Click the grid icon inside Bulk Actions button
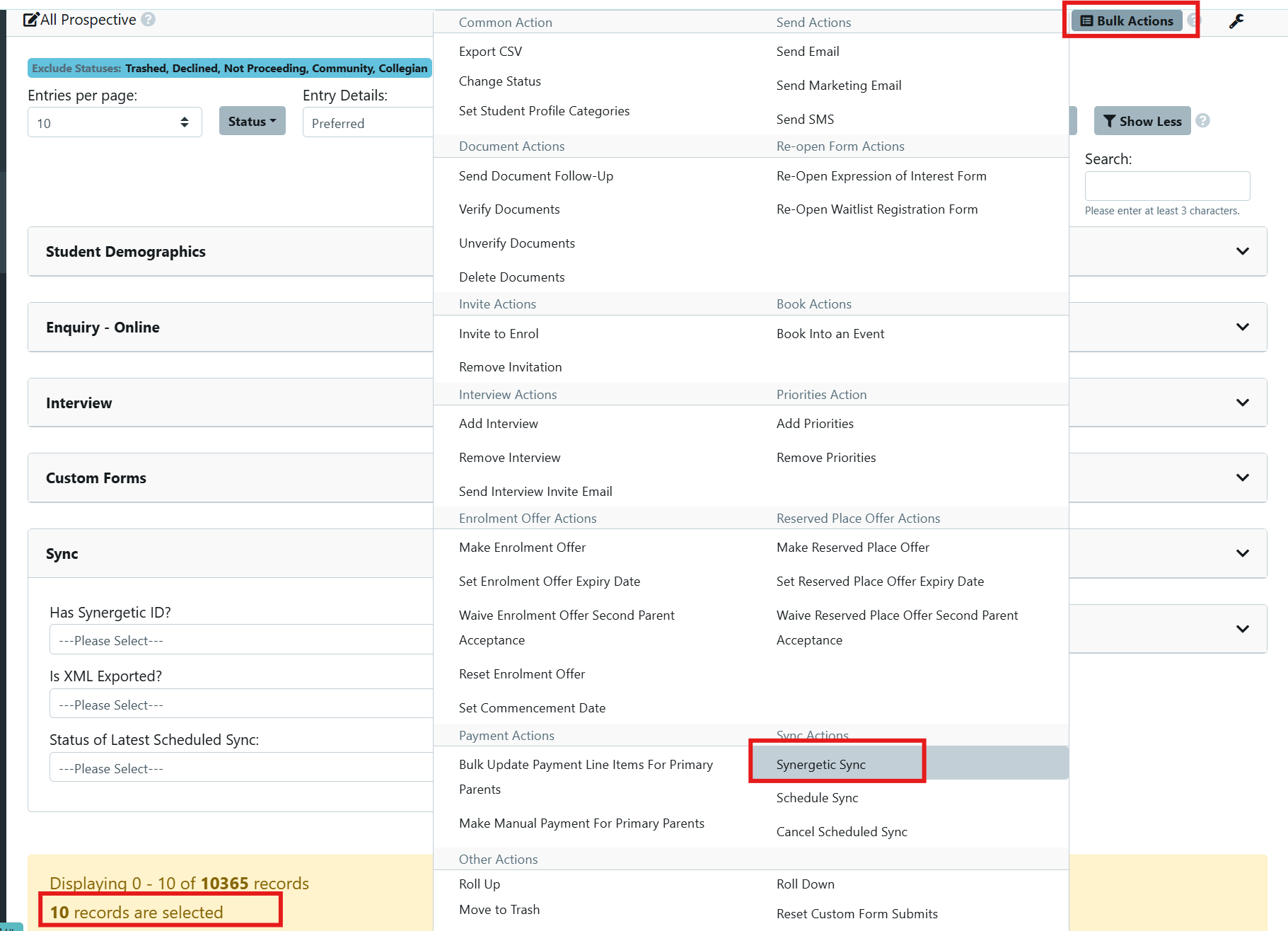This screenshot has width=1288, height=931. click(x=1086, y=21)
